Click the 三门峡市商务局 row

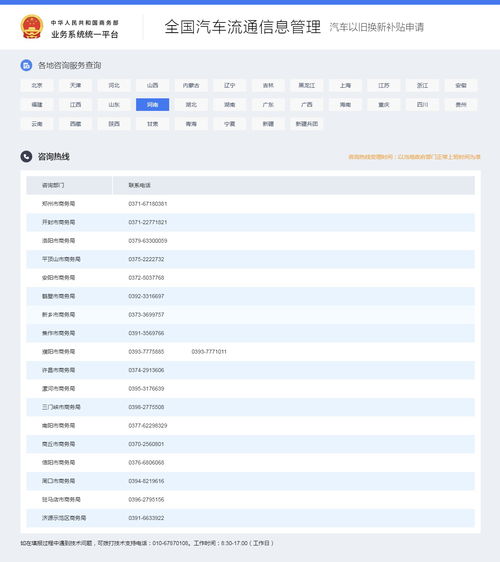(x=250, y=407)
